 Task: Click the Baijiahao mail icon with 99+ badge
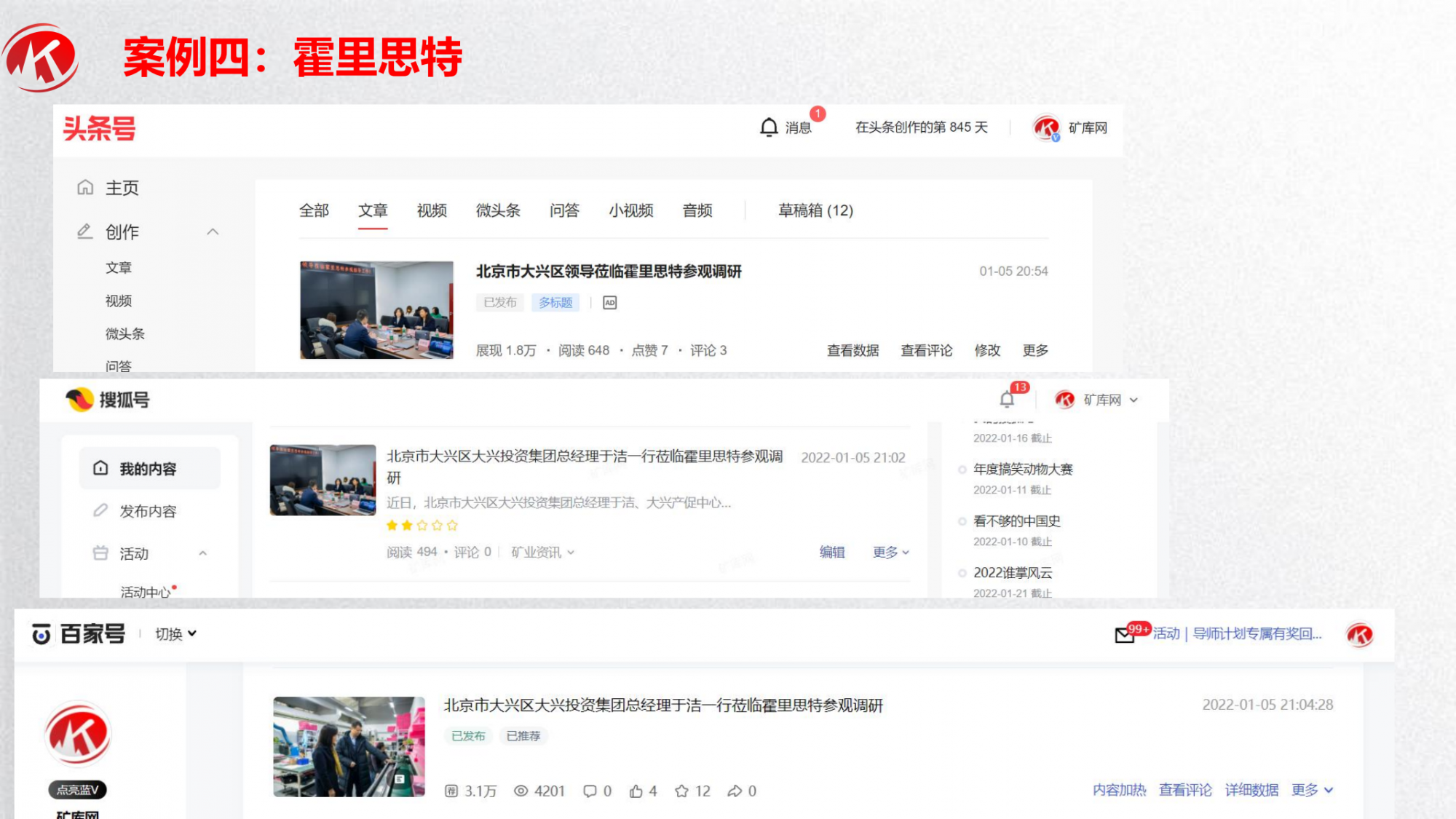pos(1125,636)
